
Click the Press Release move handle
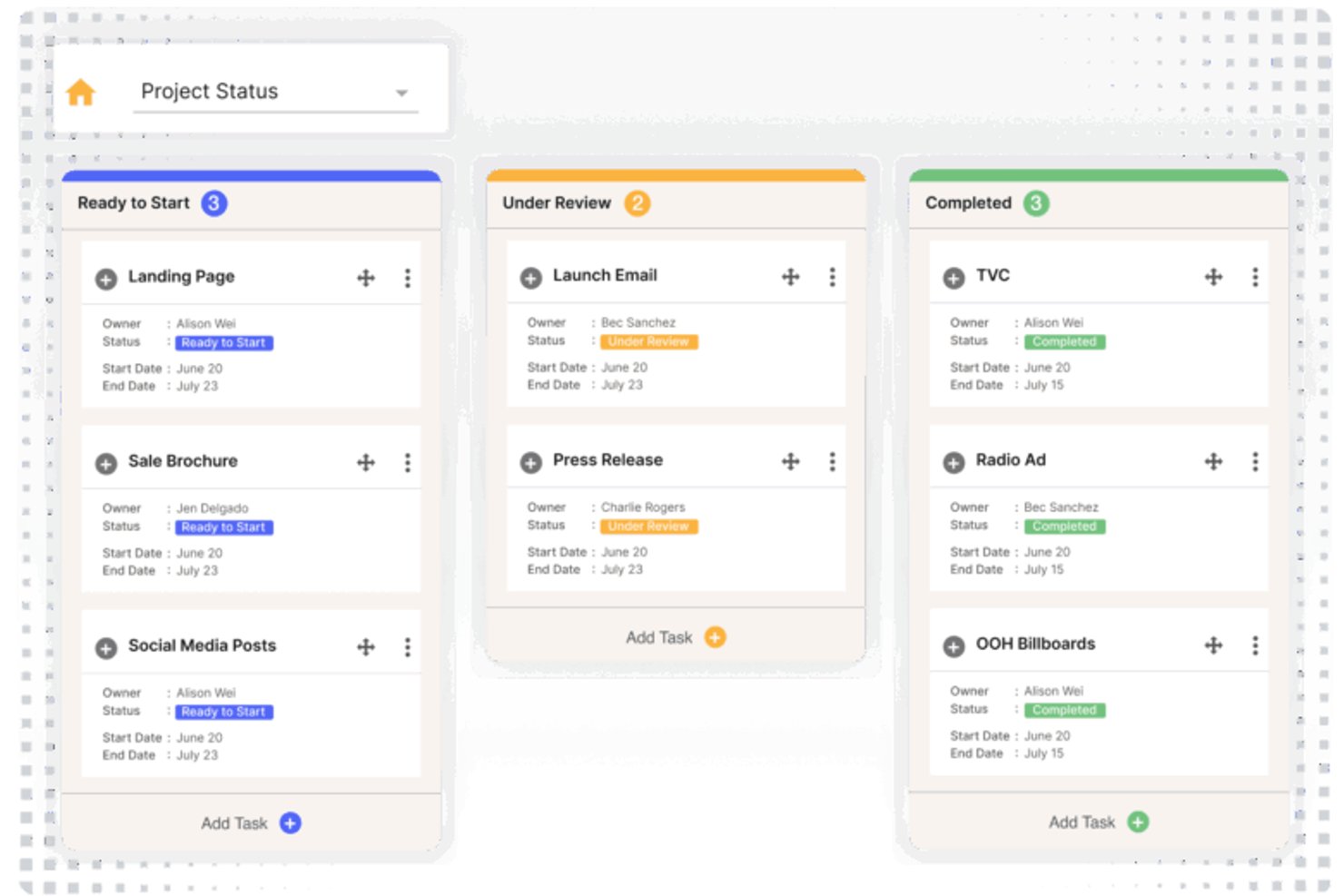[x=791, y=461]
